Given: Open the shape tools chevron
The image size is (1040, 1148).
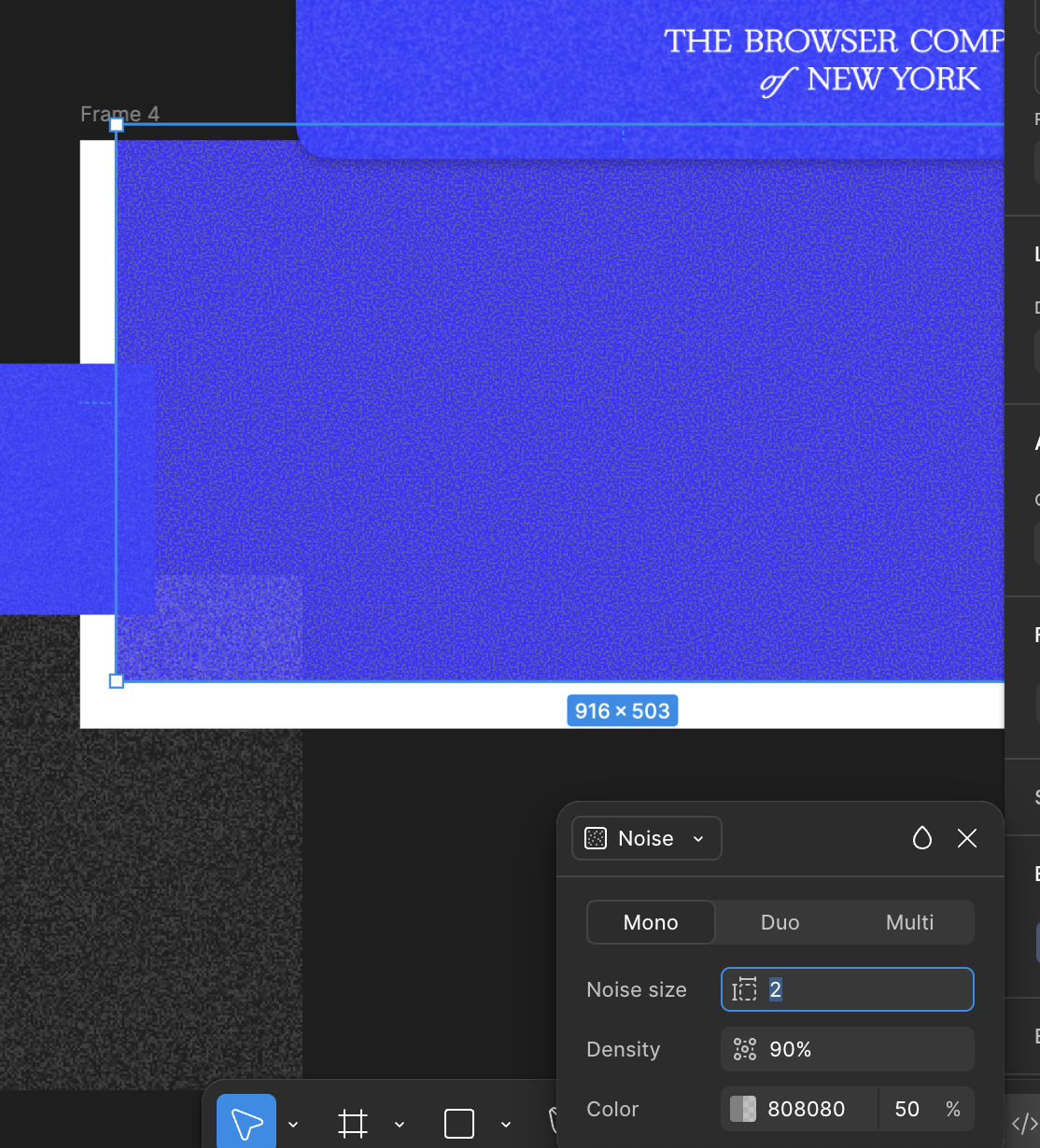Looking at the screenshot, I should click(x=506, y=1124).
